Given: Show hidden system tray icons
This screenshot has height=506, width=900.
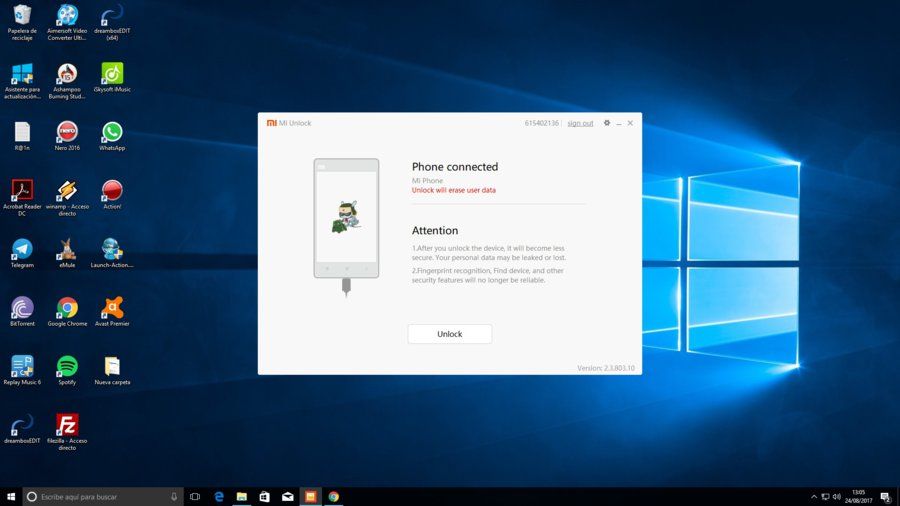Looking at the screenshot, I should click(x=814, y=497).
